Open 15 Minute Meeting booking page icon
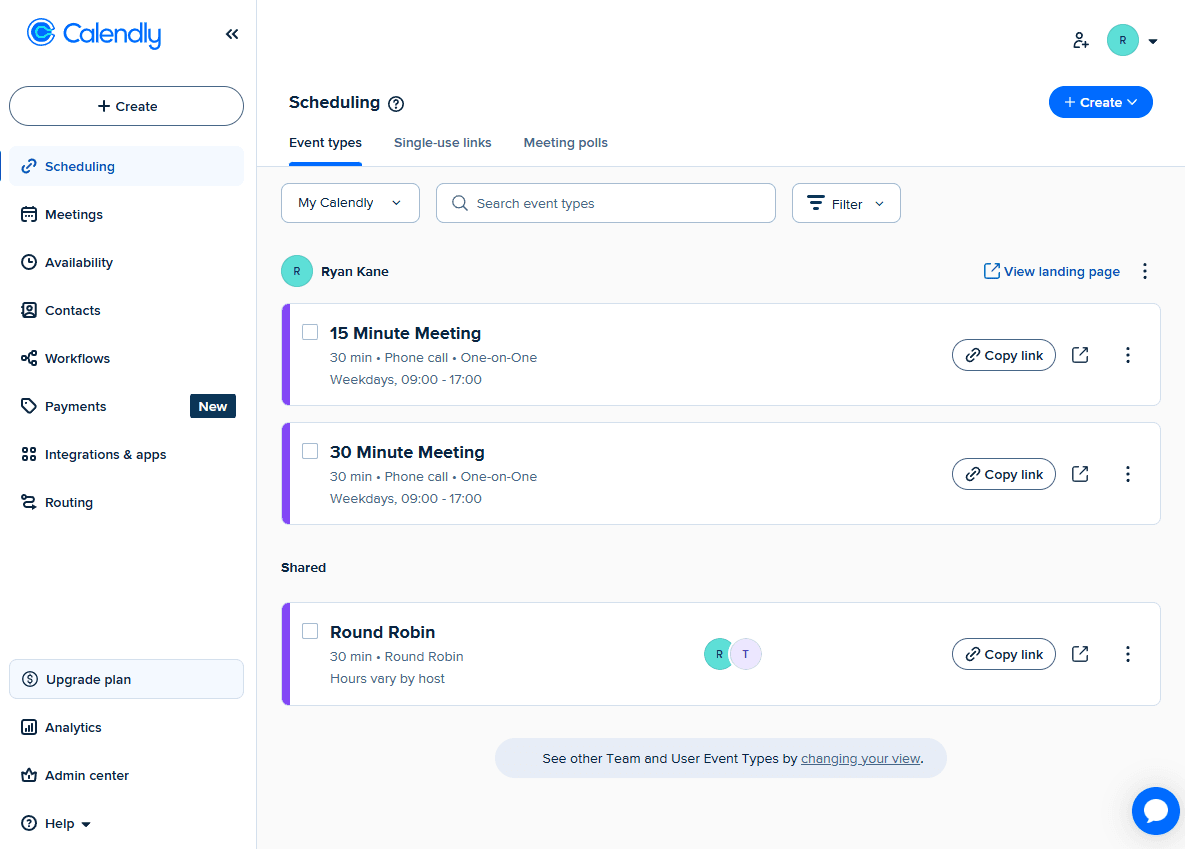1185x849 pixels. click(x=1080, y=355)
